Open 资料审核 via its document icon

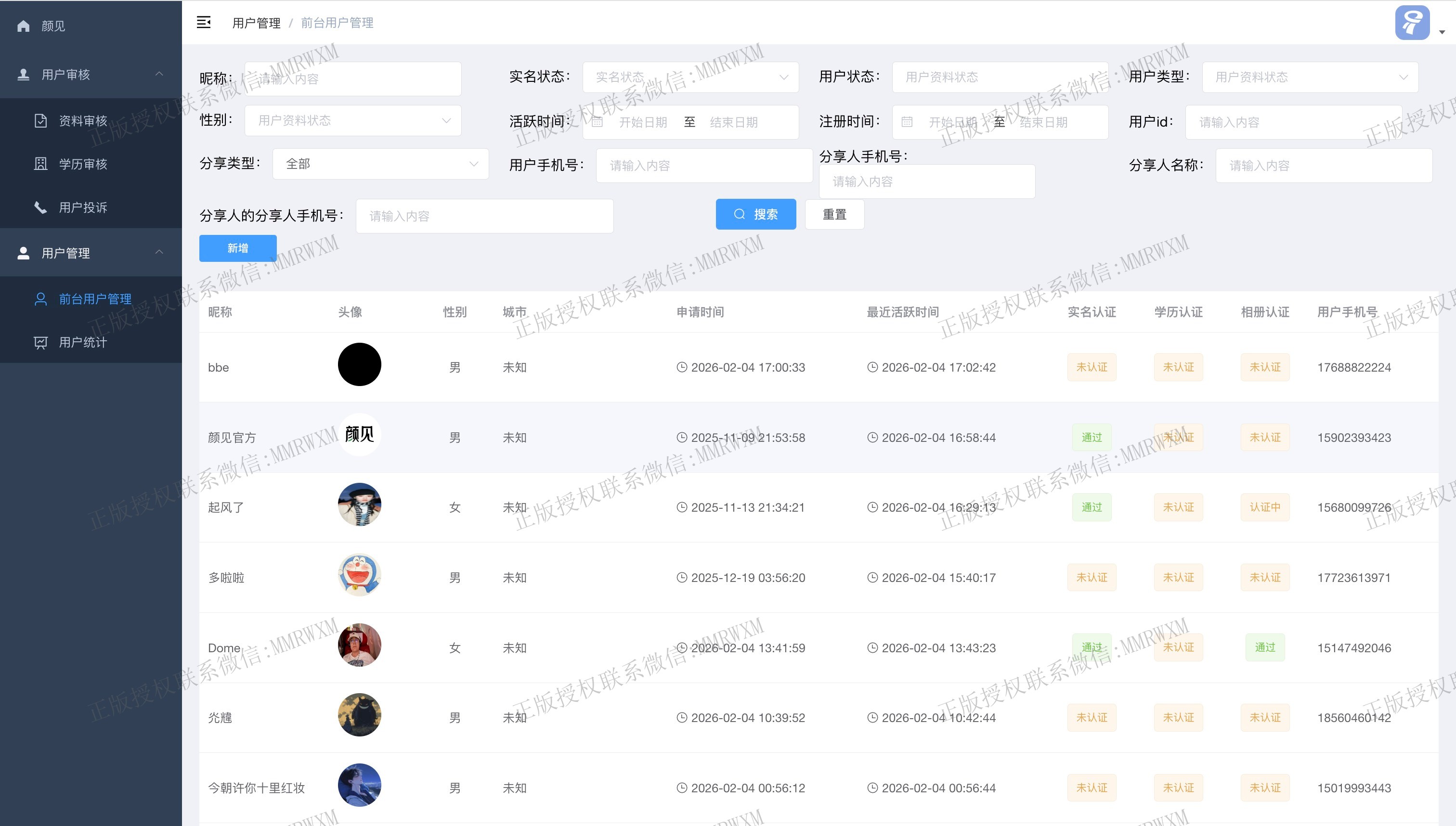40,121
